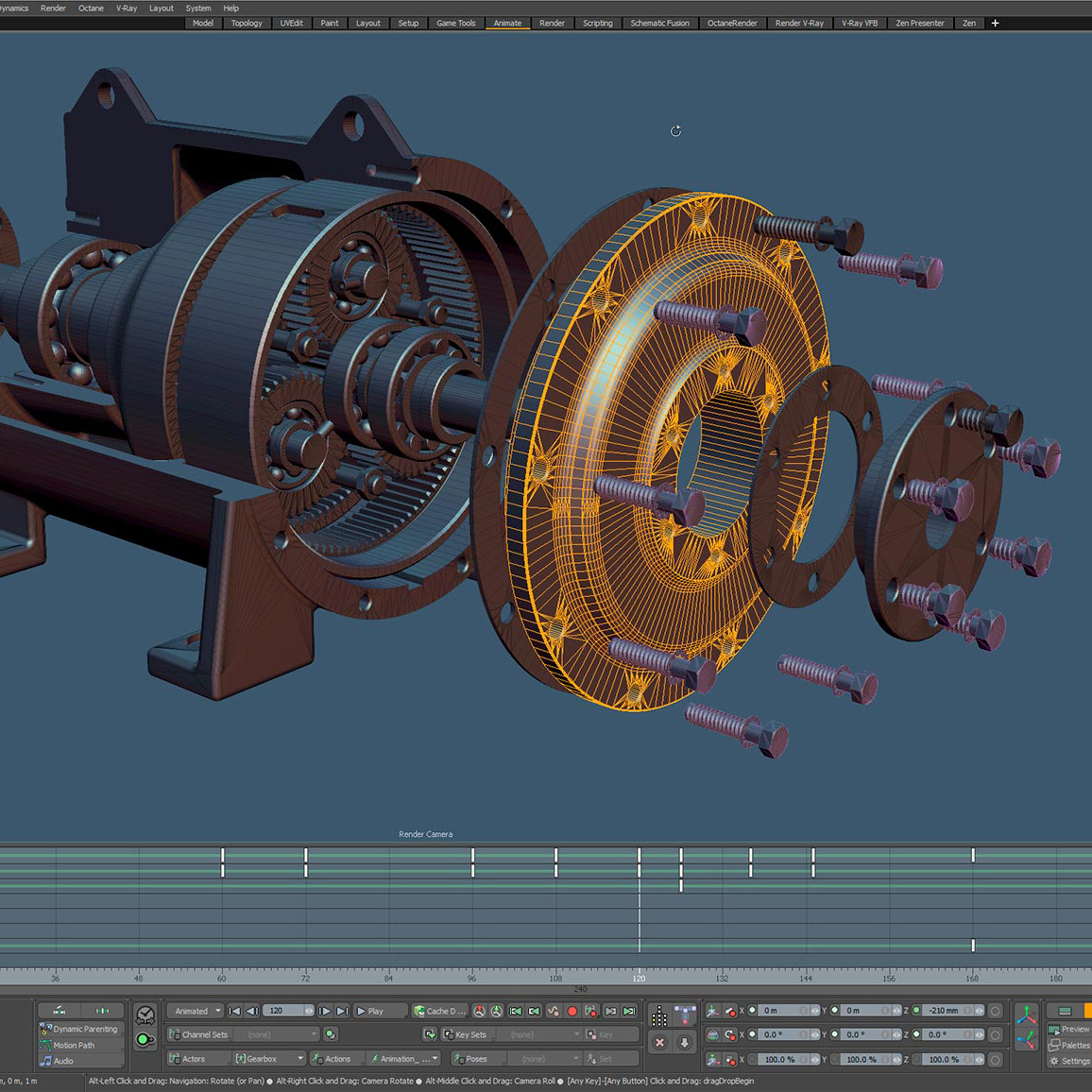The width and height of the screenshot is (1092, 1092).
Task: Open Settings with the gear icon
Action: [x=1054, y=1061]
